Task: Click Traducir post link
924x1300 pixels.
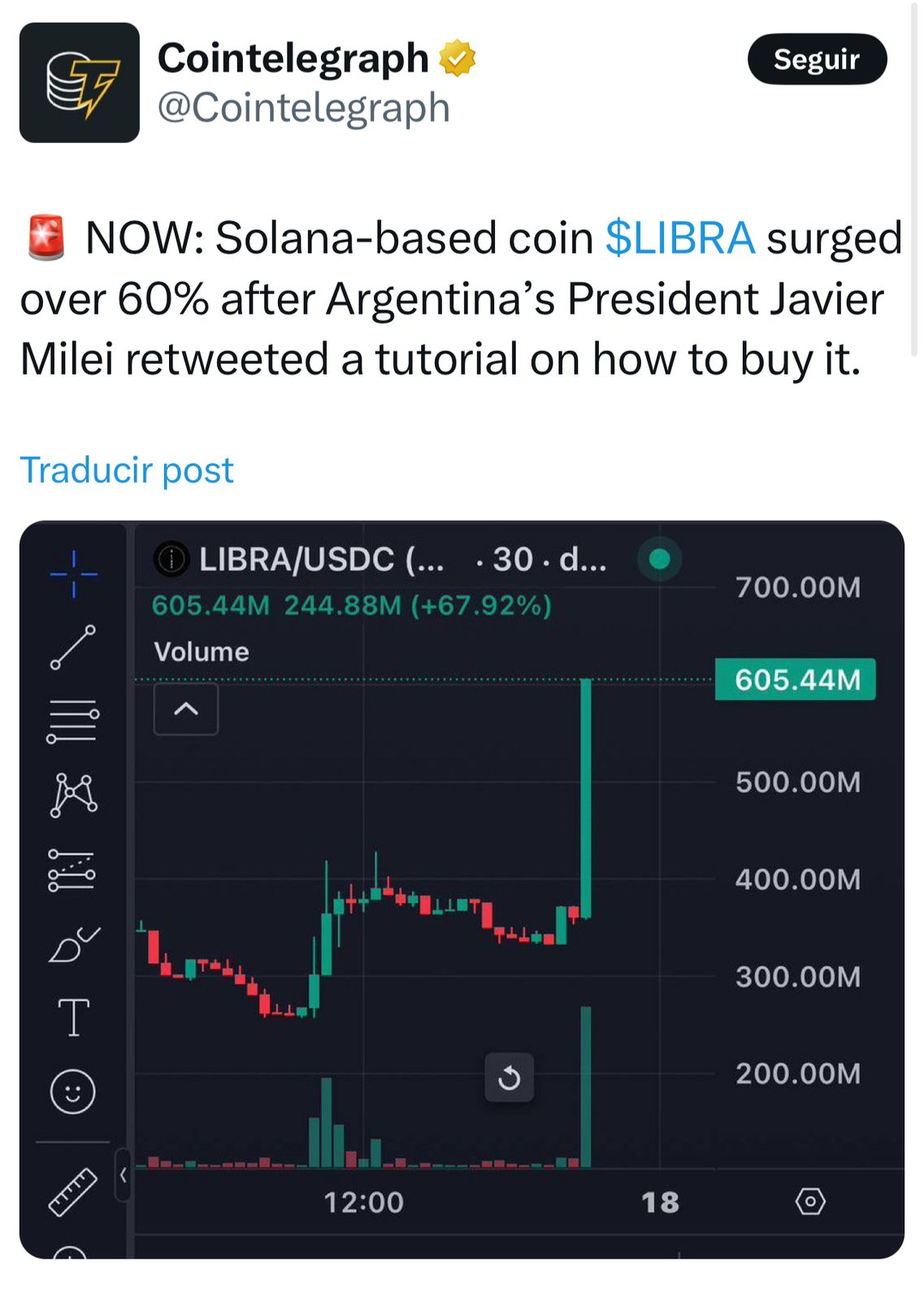Action: [127, 470]
